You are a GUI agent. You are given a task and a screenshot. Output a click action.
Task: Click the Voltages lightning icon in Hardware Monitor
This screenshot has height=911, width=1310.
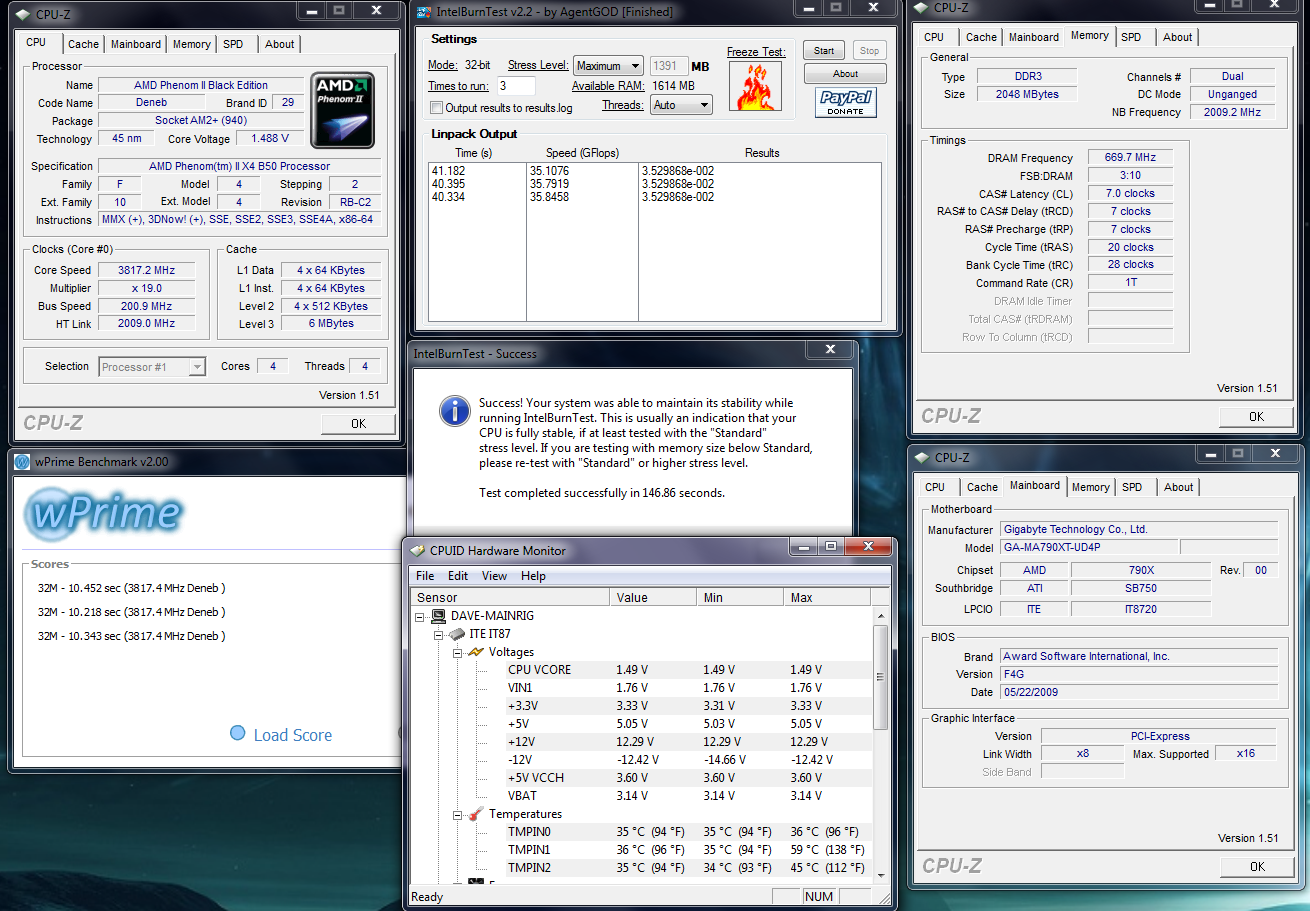476,652
